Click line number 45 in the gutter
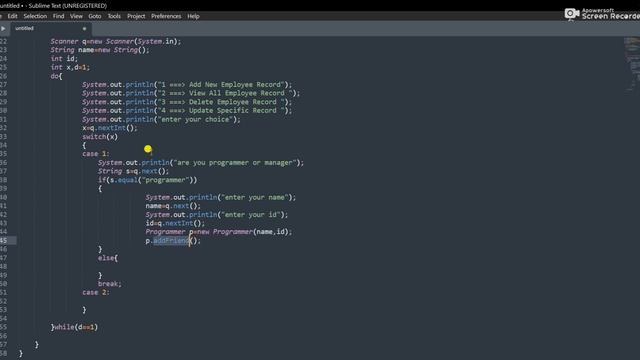This screenshot has height=360, width=640. click(x=4, y=241)
